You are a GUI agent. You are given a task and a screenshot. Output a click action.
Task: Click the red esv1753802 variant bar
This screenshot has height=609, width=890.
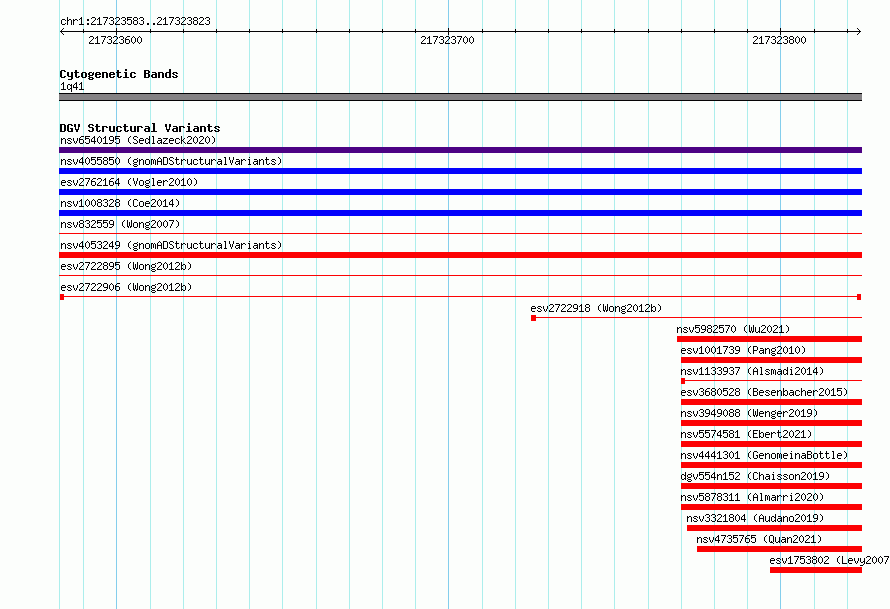coord(816,570)
